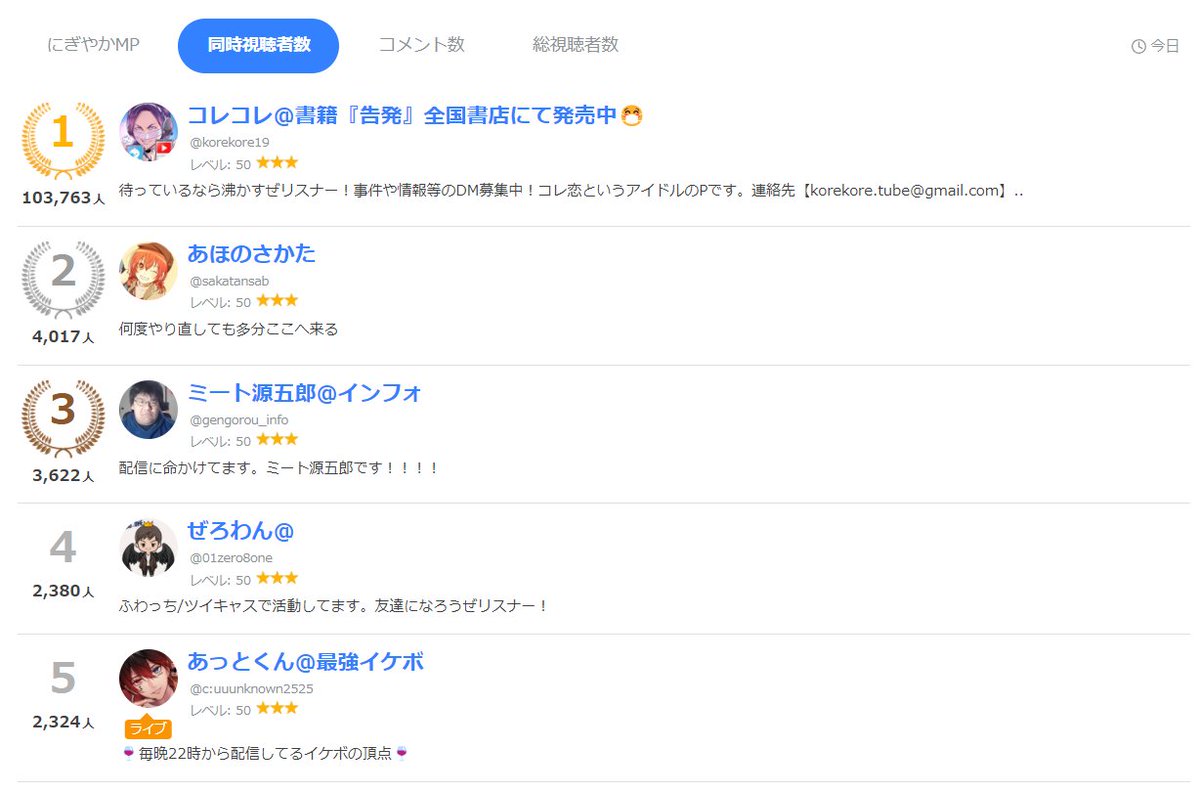Image resolution: width=1200 pixels, height=792 pixels.
Task: Open ぜろわん@'s avatar thumbnail
Action: (148, 548)
